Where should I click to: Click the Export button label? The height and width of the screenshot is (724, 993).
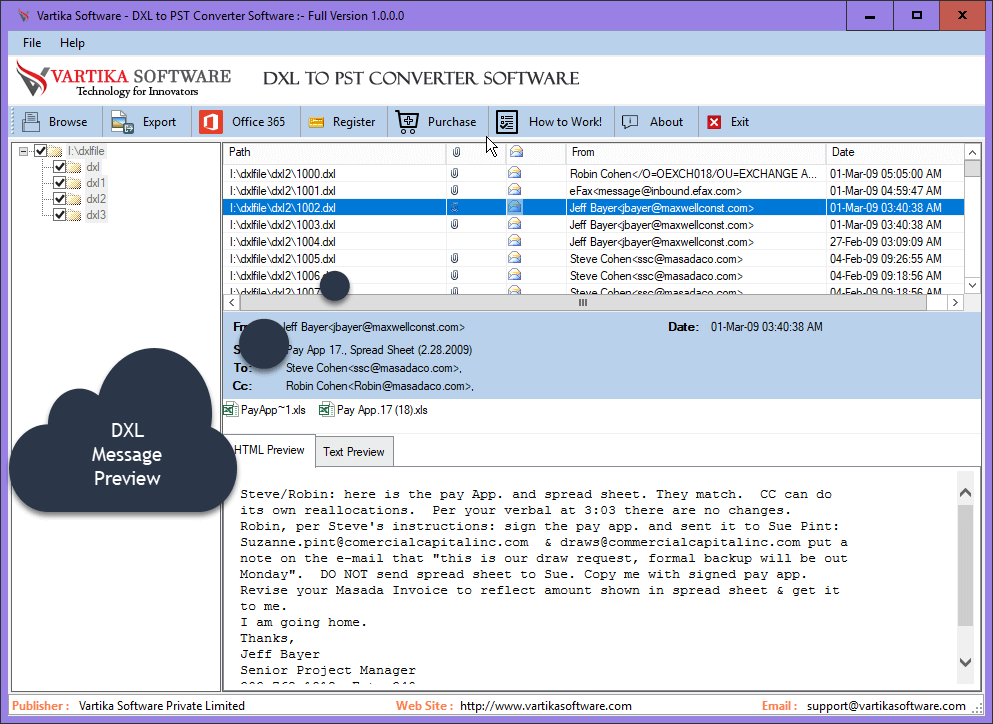[x=160, y=122]
